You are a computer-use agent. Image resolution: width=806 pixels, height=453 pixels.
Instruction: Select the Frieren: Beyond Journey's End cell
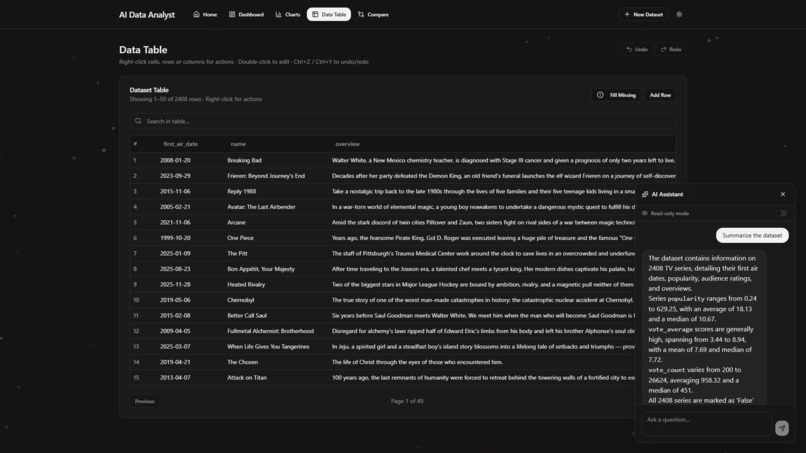[x=266, y=176]
